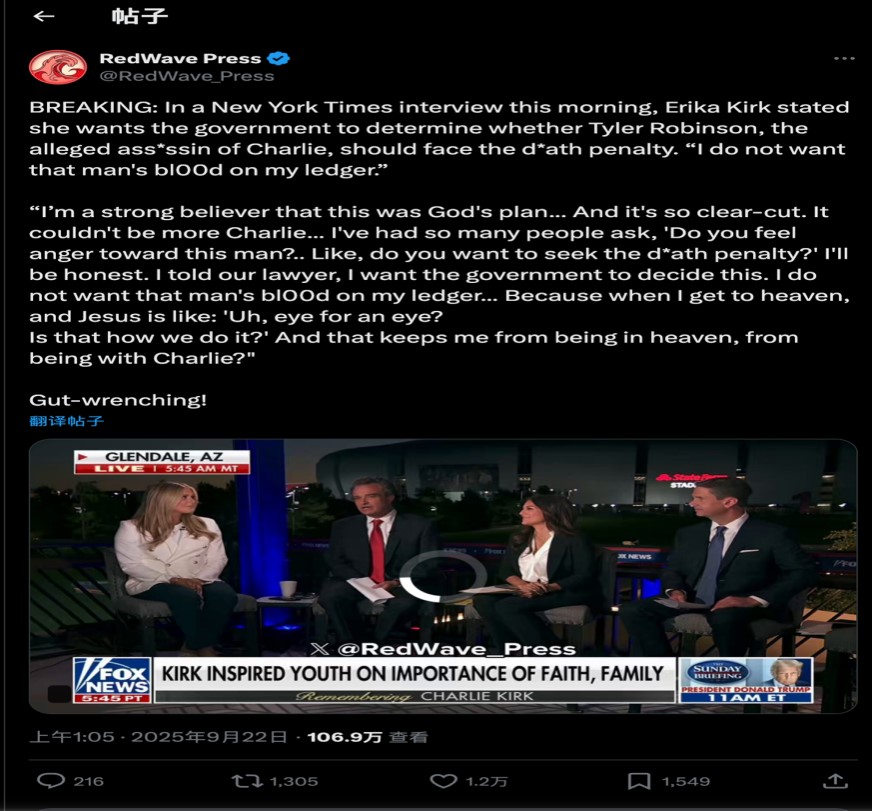Click the blue verified badge
Image resolution: width=872 pixels, height=811 pixels.
pos(278,58)
